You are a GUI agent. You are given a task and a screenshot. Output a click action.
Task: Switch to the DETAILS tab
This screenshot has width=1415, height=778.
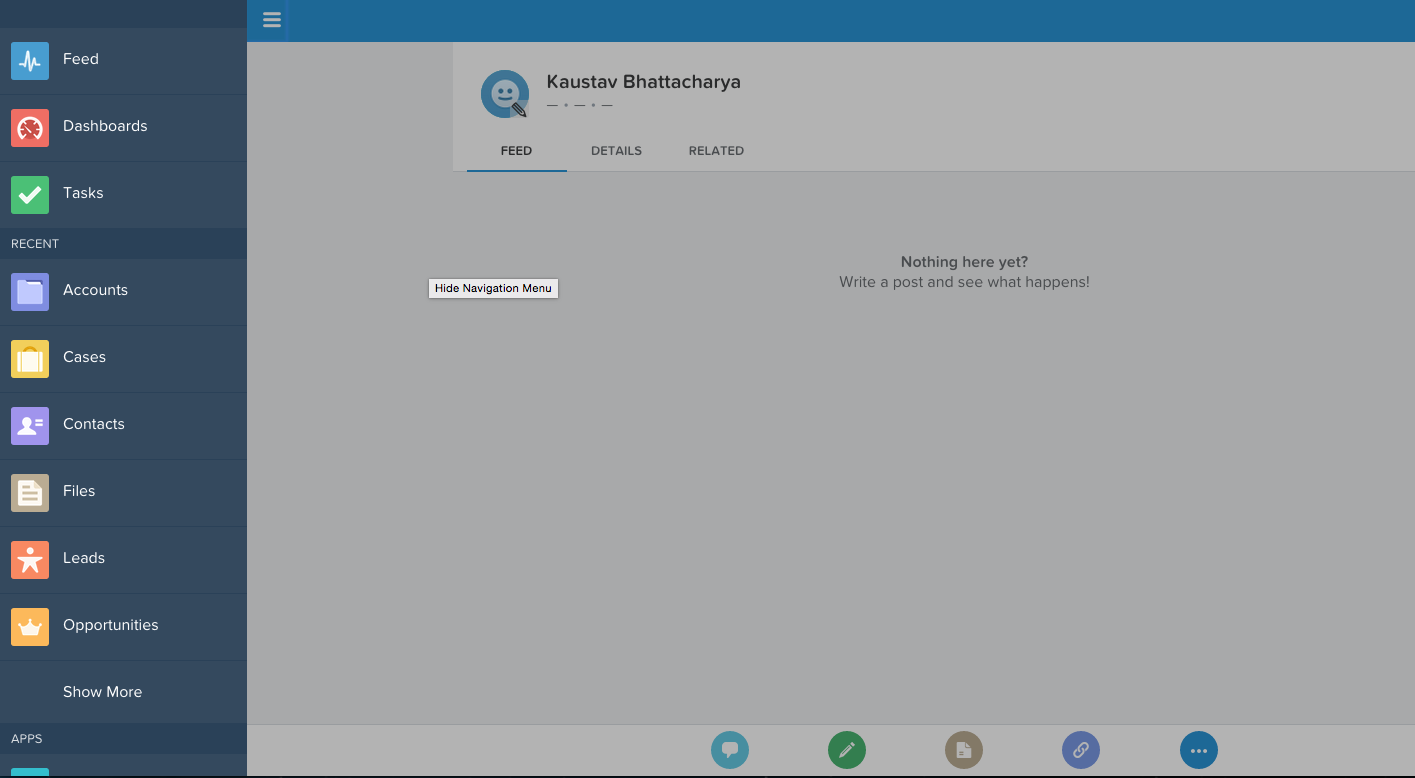tap(616, 150)
